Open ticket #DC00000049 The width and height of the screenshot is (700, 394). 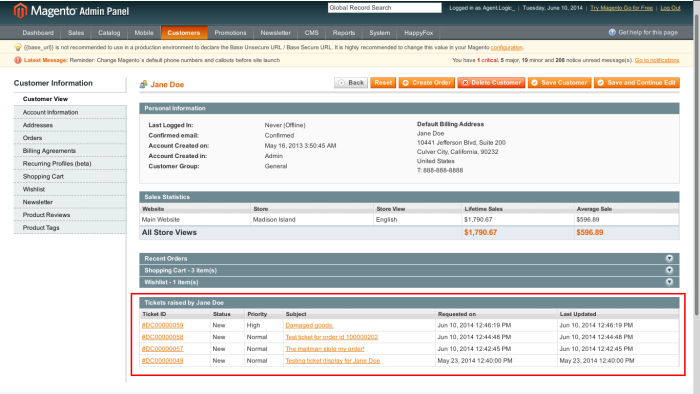pos(162,361)
